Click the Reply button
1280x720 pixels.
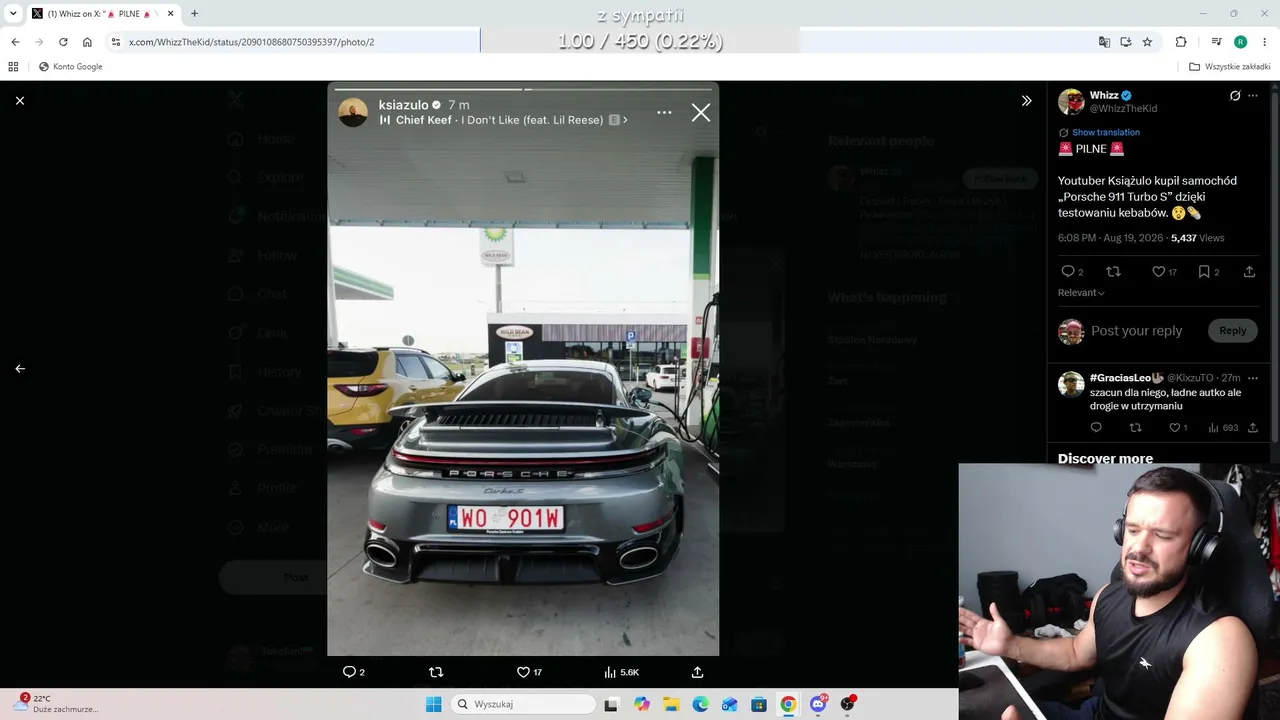[x=1232, y=331]
